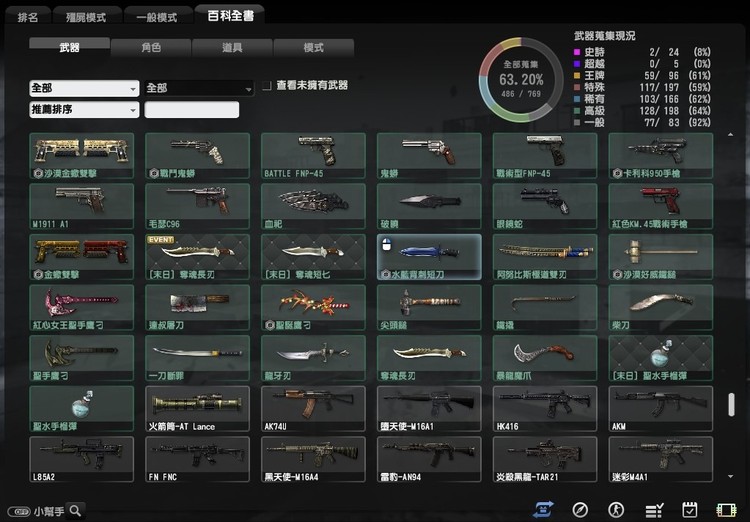The height and width of the screenshot is (522, 750).
Task: Click the magnifier search icon beside 小幫手
Action: pyautogui.click(x=75, y=511)
